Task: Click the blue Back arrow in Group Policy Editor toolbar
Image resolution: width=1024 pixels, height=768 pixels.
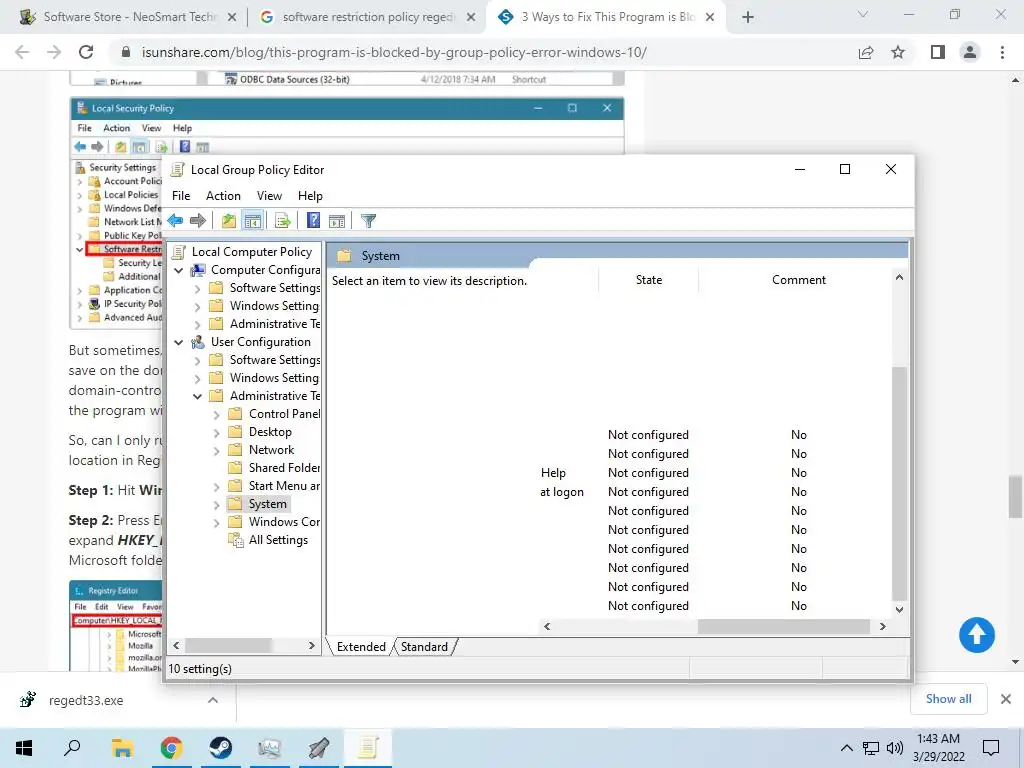Action: pos(175,221)
